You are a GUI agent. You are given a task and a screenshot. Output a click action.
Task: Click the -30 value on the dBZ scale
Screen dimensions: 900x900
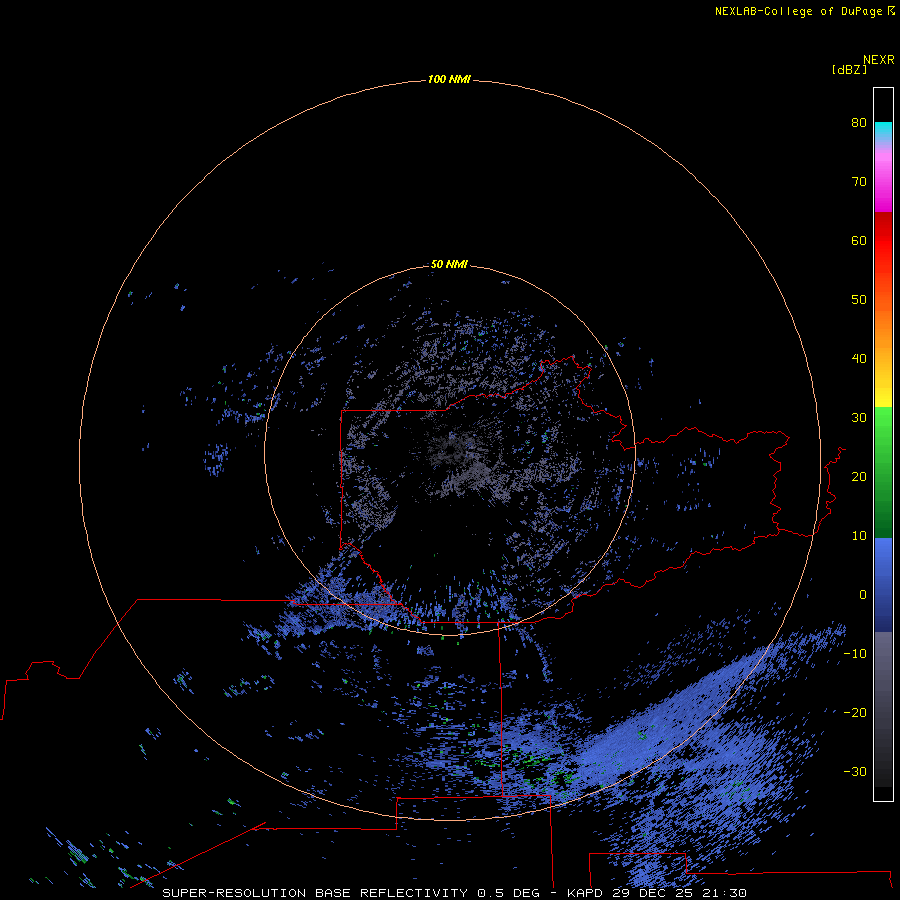click(855, 771)
